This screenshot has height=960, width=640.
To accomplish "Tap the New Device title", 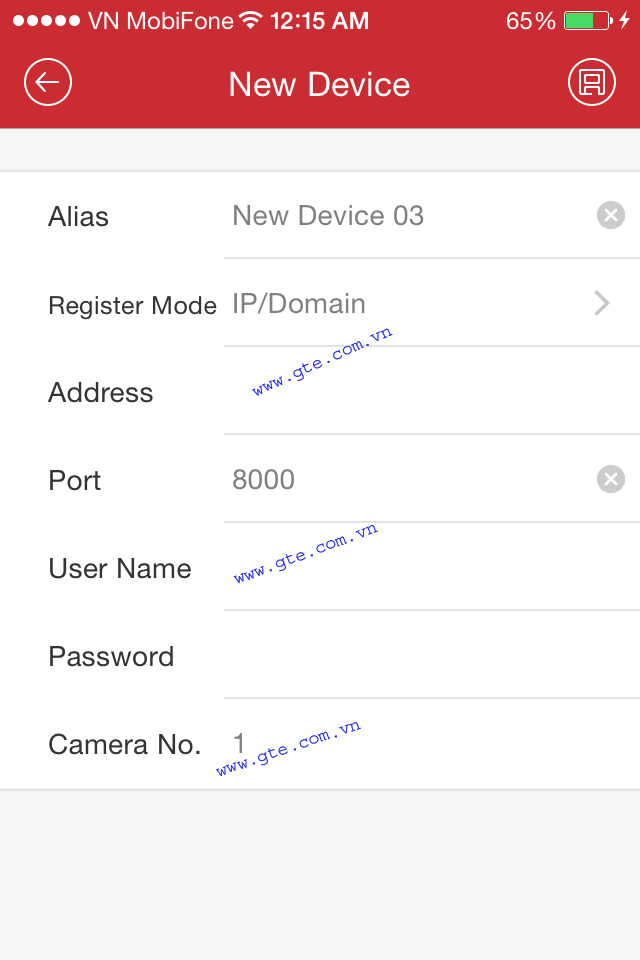I will [x=319, y=84].
